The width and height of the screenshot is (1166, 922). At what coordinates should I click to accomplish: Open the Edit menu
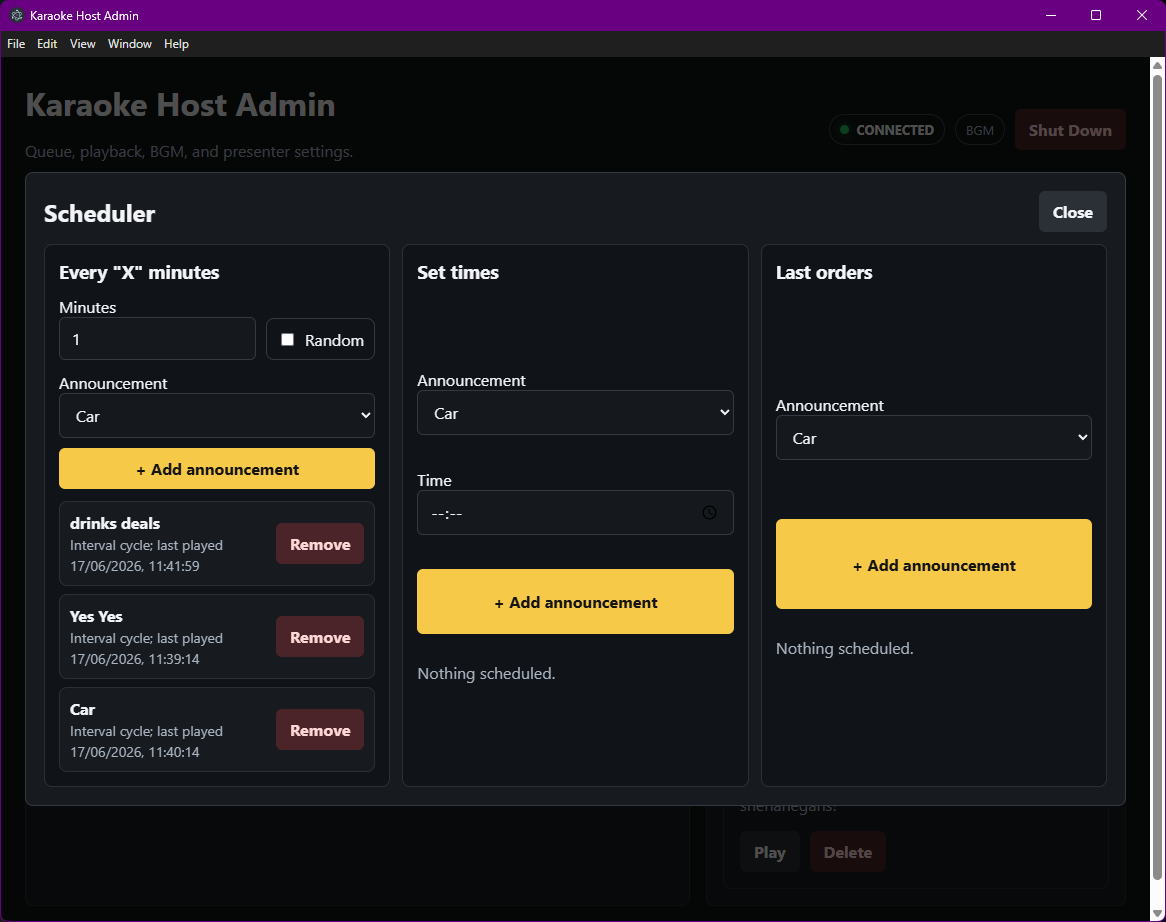pos(47,44)
